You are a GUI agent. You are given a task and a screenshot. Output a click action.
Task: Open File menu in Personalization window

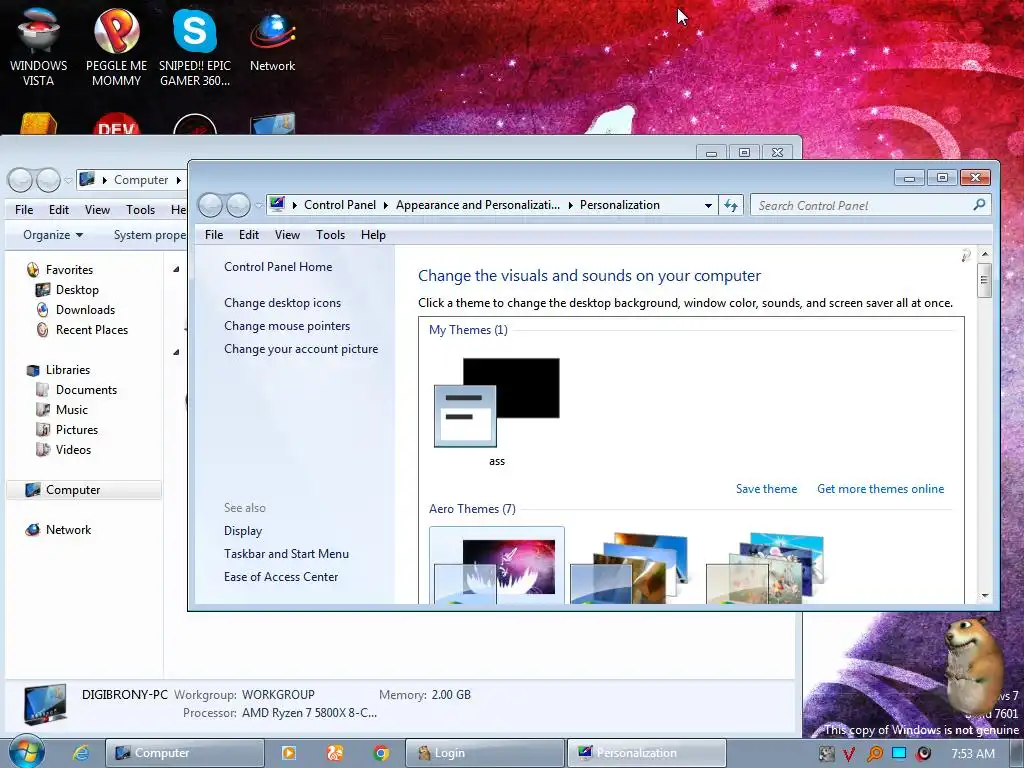214,235
